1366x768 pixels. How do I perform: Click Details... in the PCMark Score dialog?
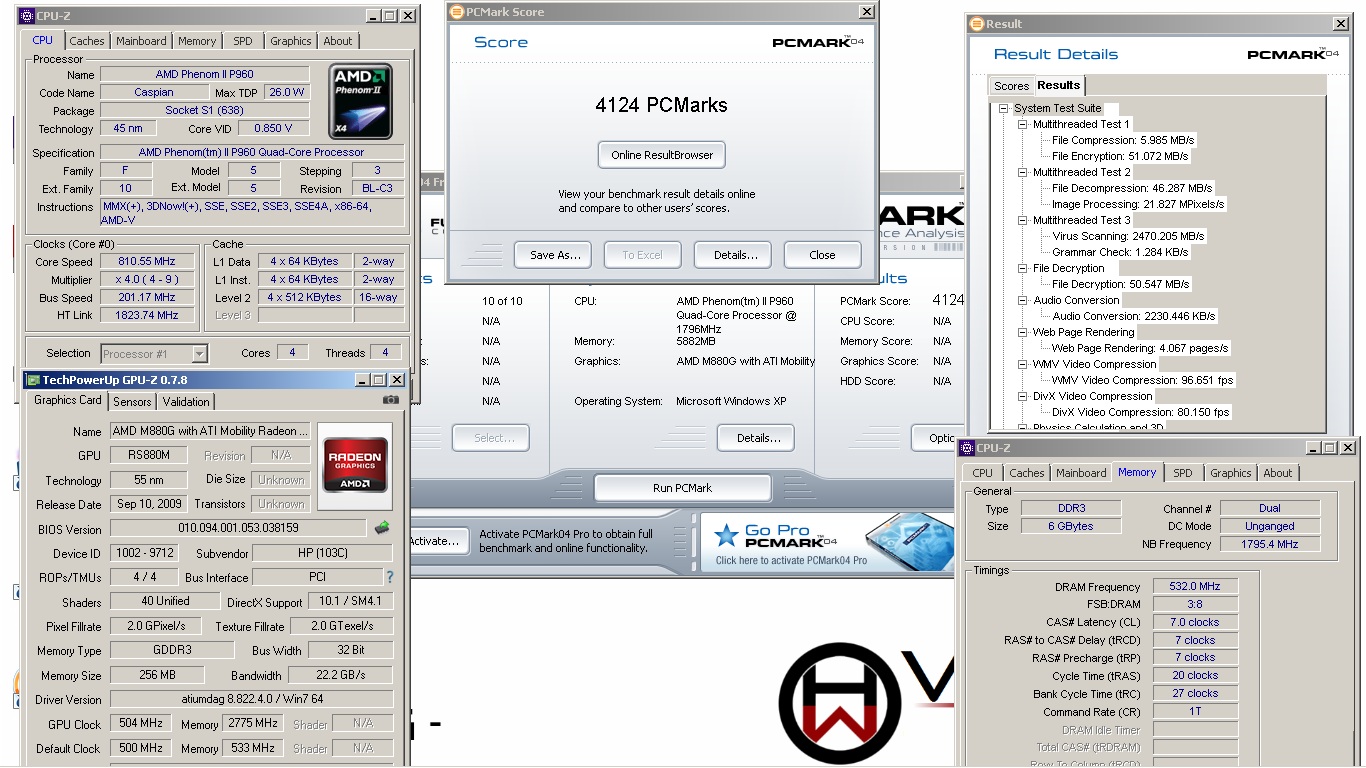(733, 255)
